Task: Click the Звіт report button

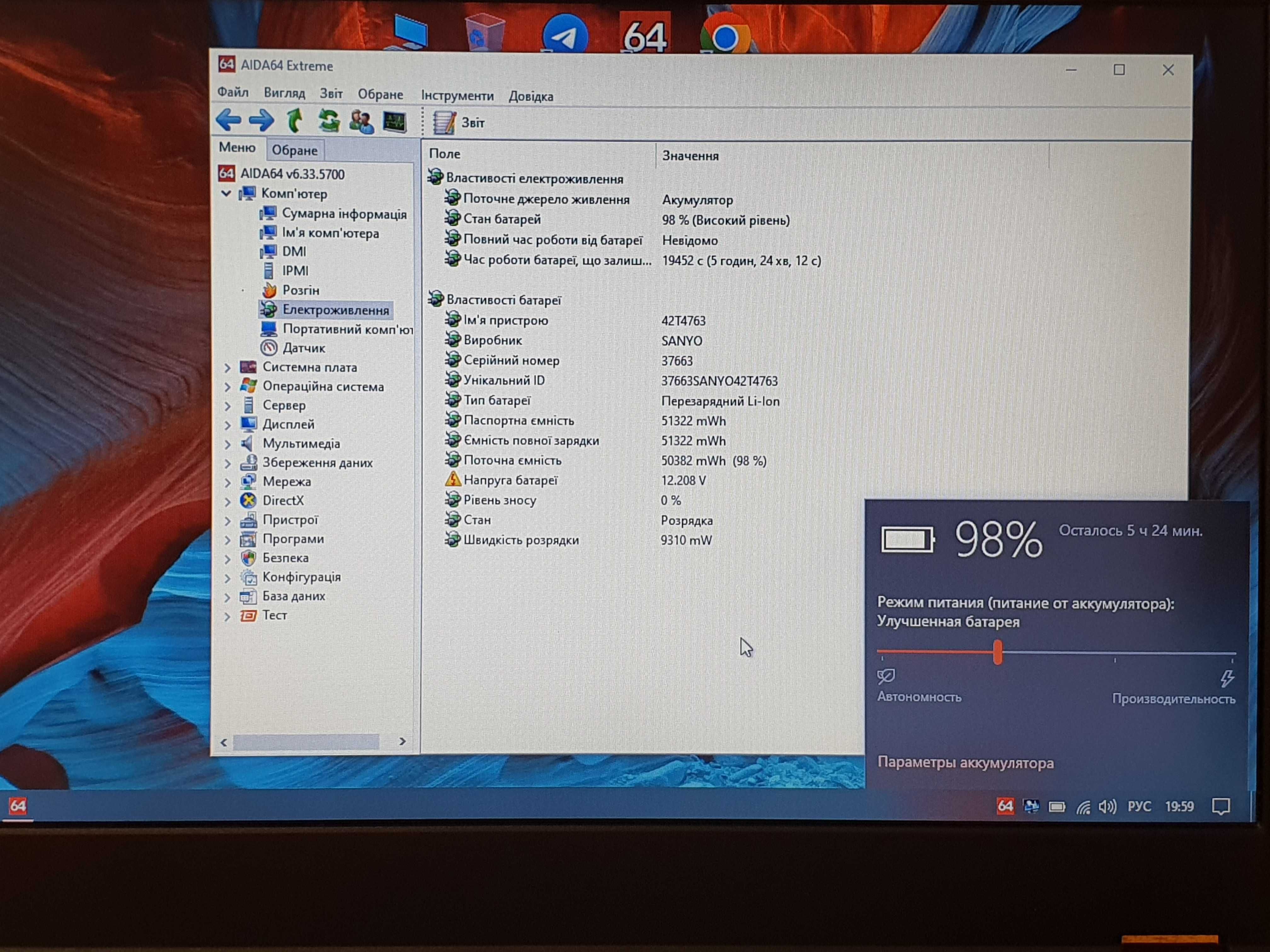Action: tap(459, 122)
